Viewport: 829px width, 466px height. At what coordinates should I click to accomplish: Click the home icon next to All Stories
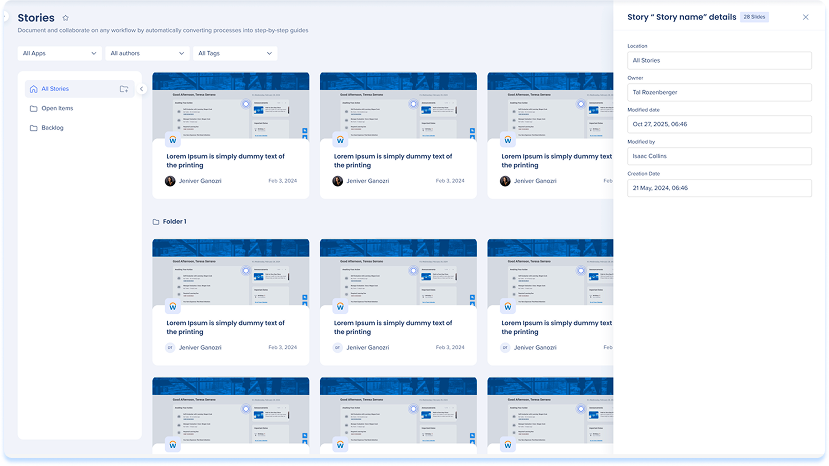[34, 89]
